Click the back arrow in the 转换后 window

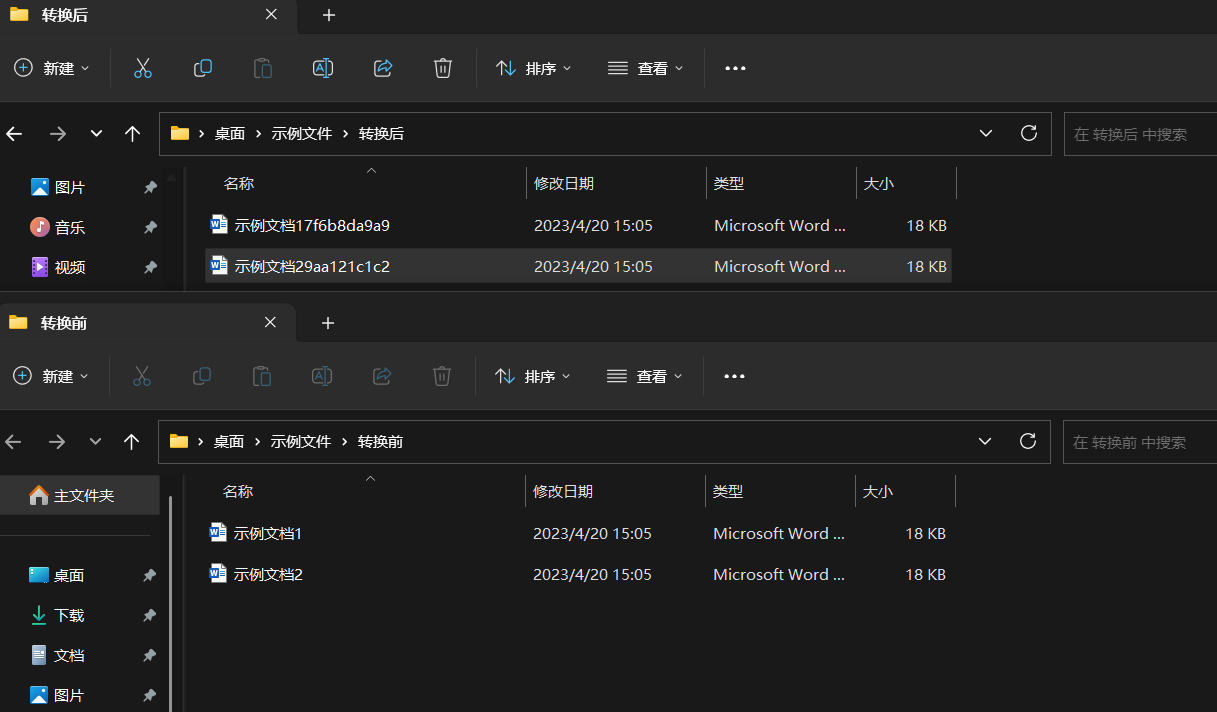pos(15,134)
